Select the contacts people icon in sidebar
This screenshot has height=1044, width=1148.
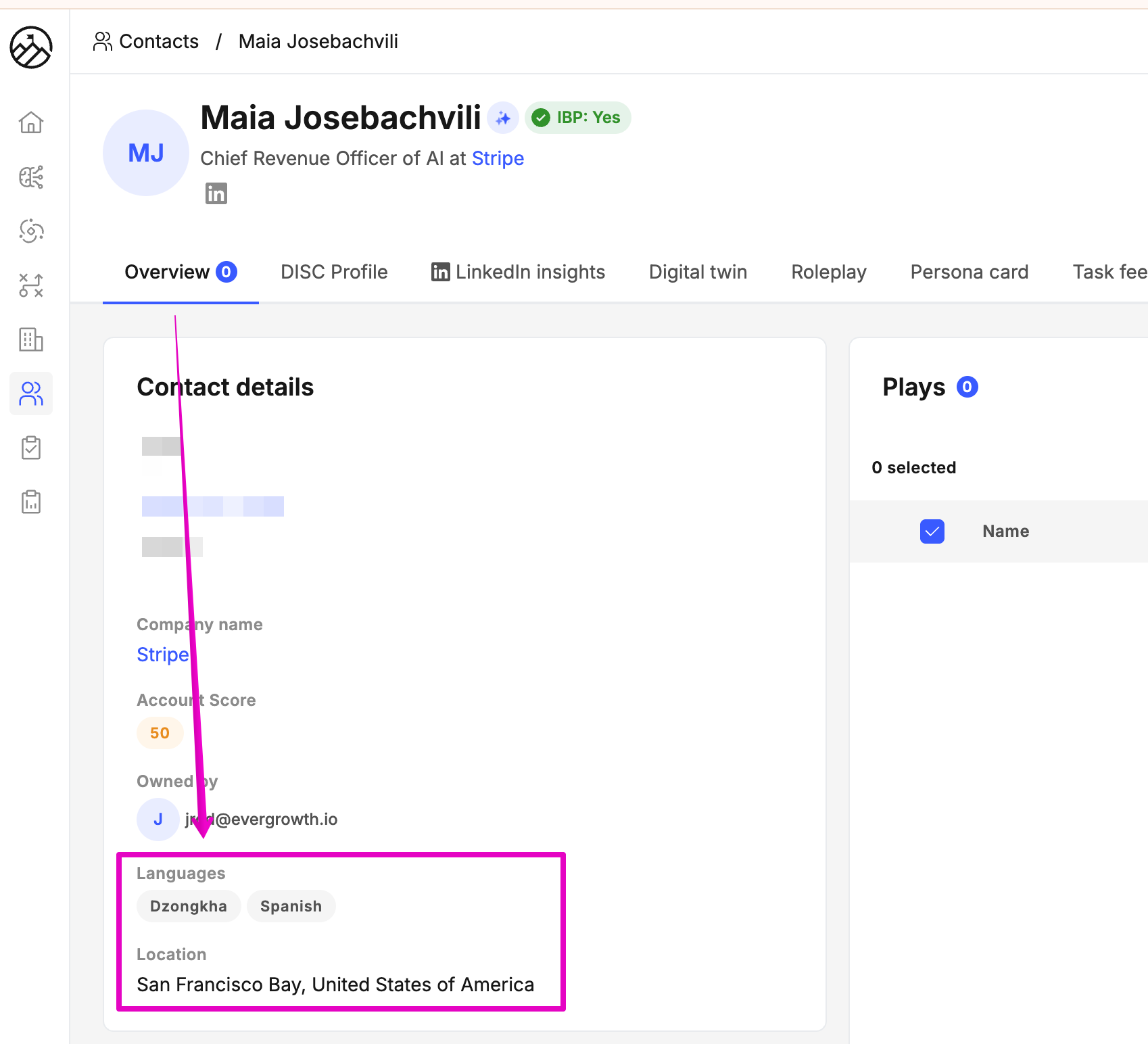pyautogui.click(x=31, y=394)
